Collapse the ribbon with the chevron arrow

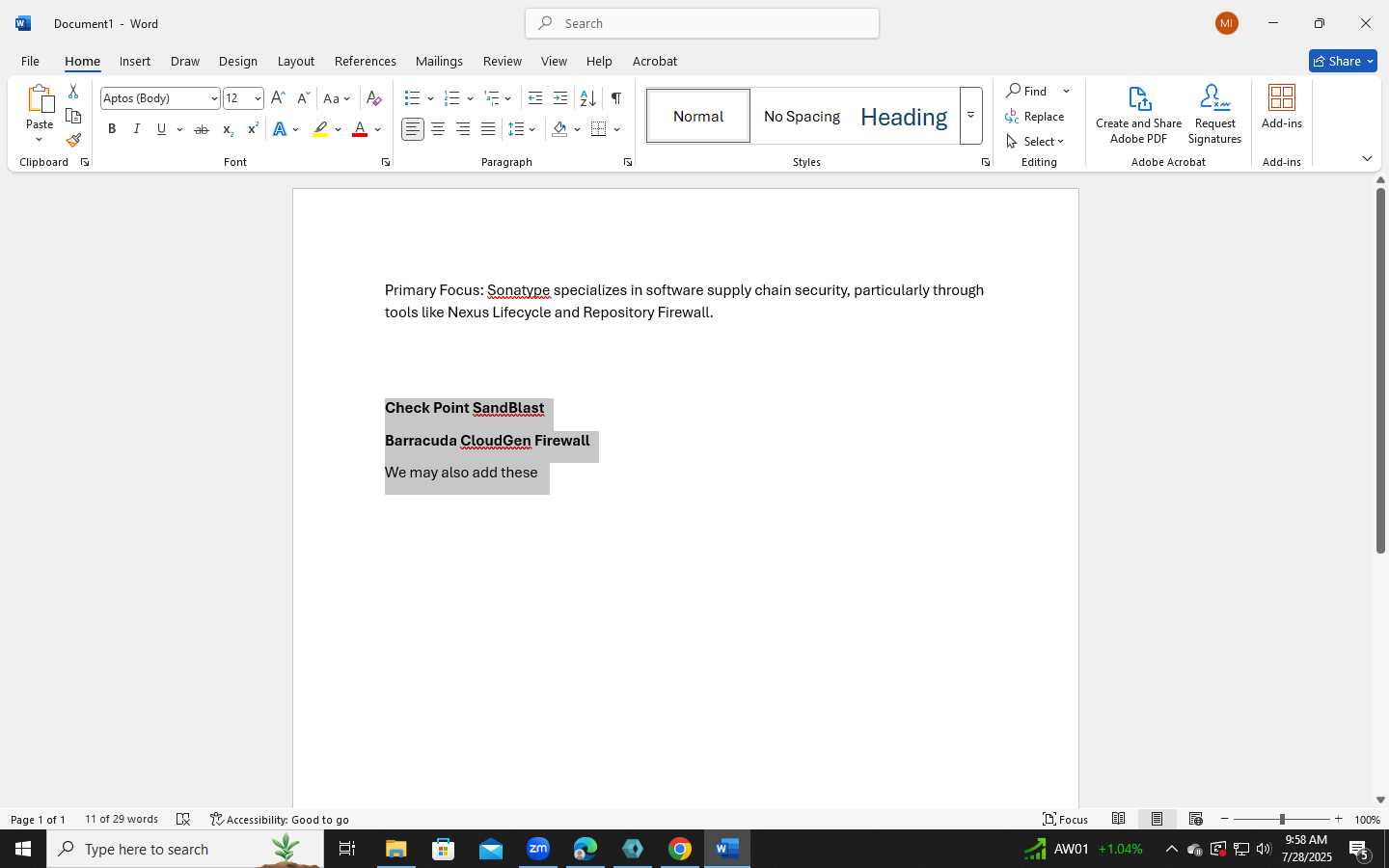tap(1367, 158)
